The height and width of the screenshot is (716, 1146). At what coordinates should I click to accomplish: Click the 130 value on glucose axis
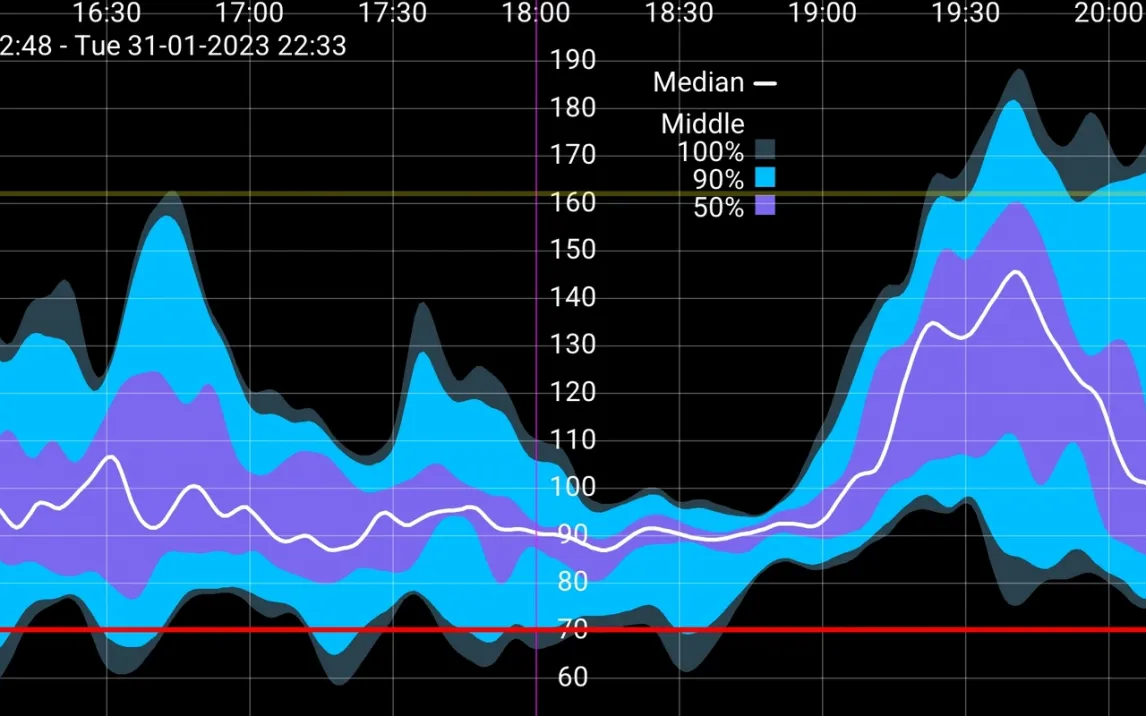[573, 345]
